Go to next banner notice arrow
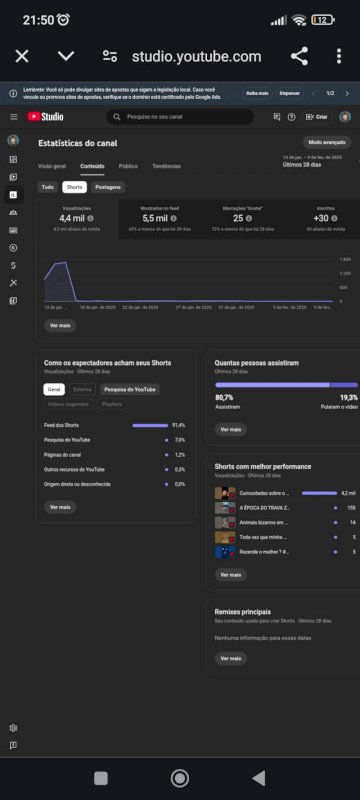Viewport: 360px width, 800px height. (x=347, y=93)
